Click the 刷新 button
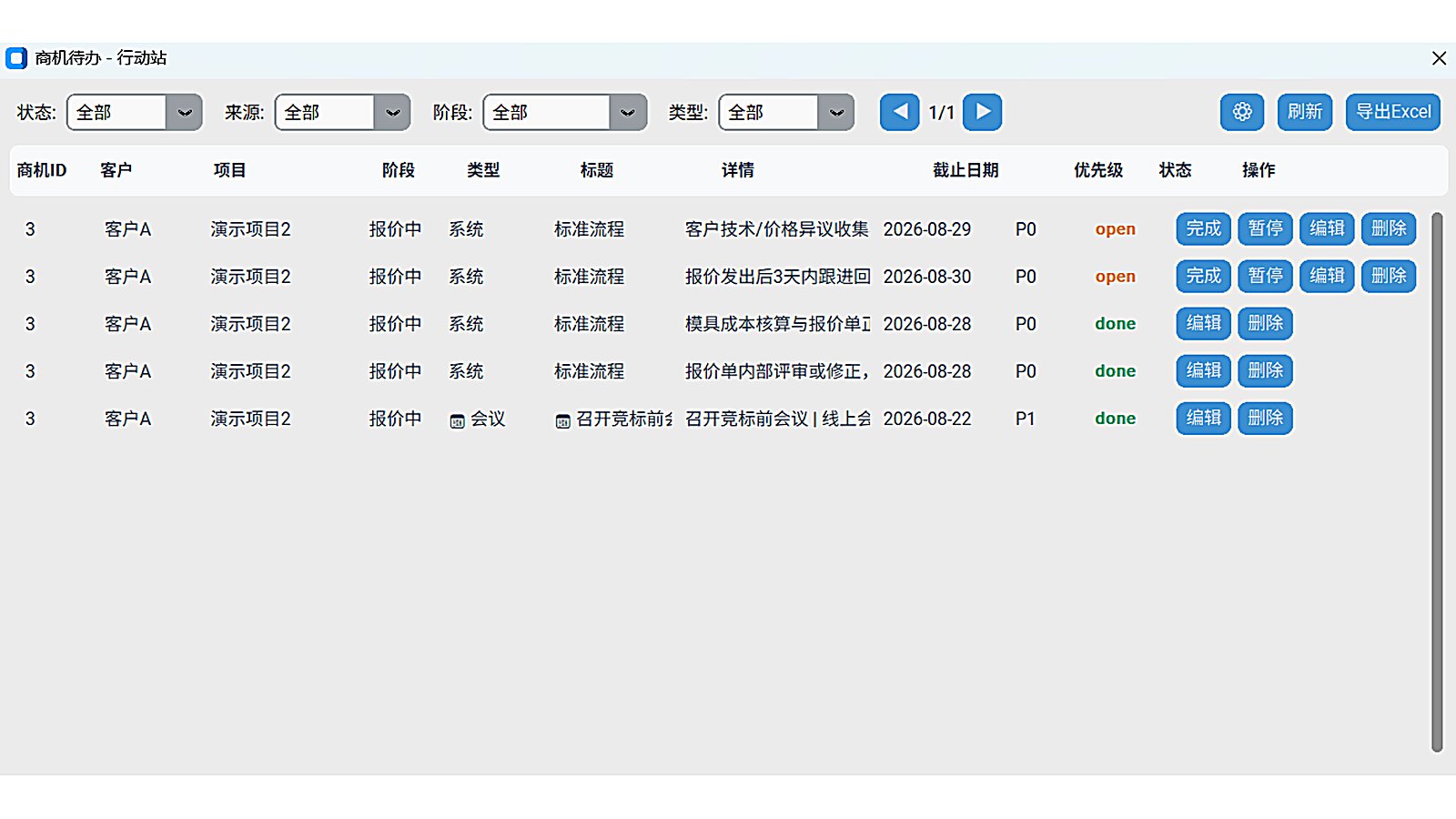This screenshot has height=819, width=1456. [1305, 112]
